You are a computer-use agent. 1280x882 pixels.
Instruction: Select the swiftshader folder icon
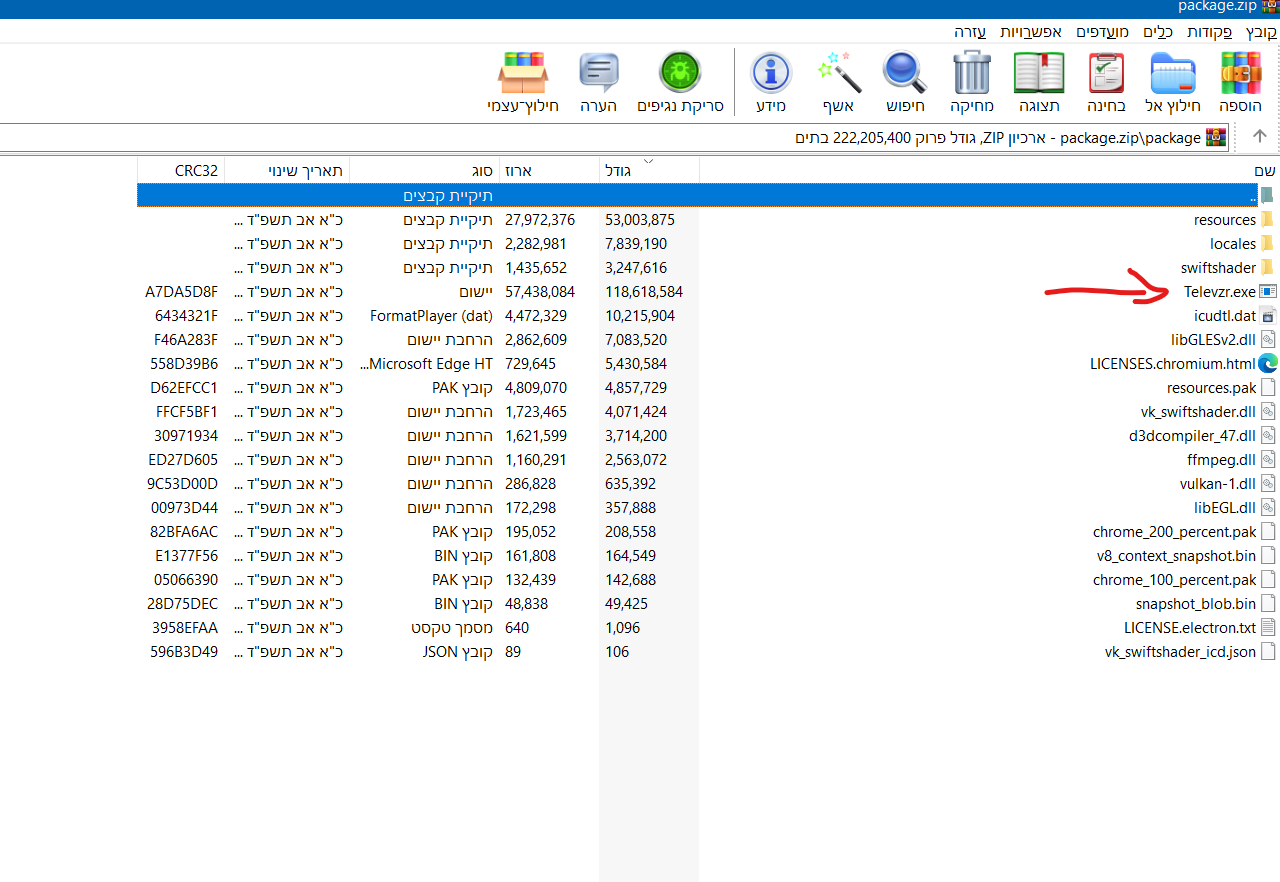pos(1267,267)
